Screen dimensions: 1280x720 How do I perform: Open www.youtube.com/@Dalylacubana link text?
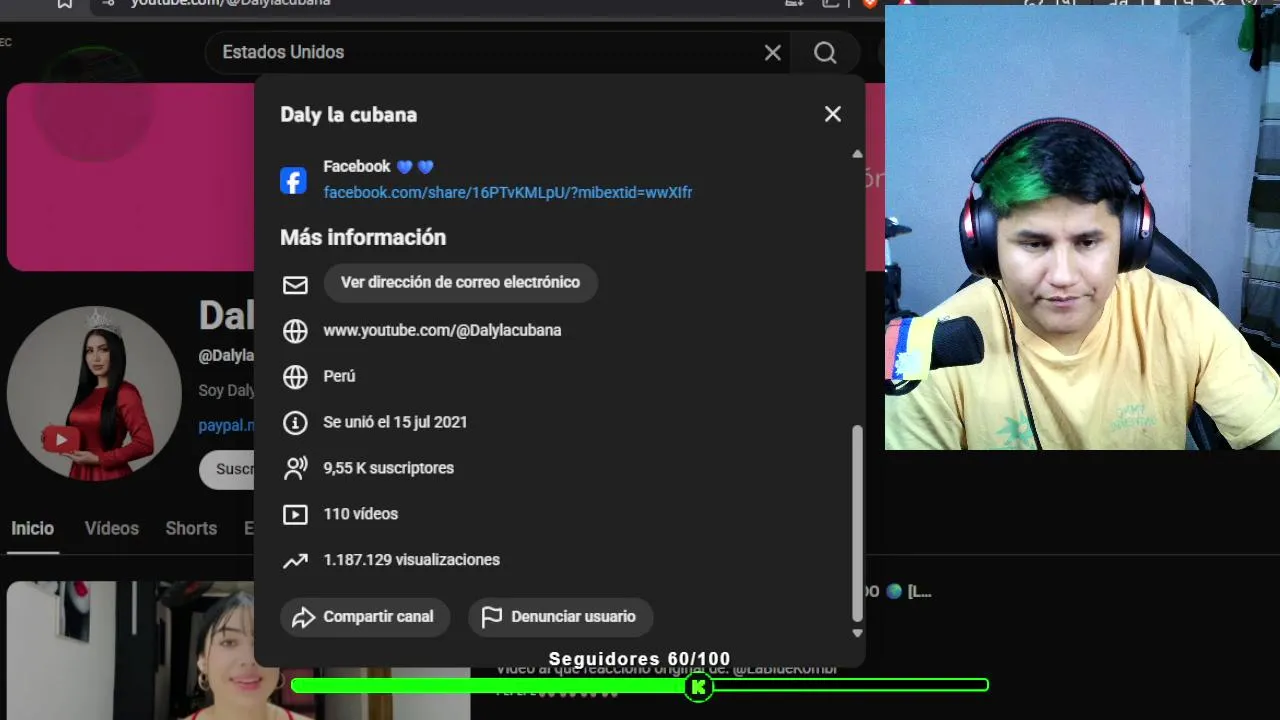(442, 330)
